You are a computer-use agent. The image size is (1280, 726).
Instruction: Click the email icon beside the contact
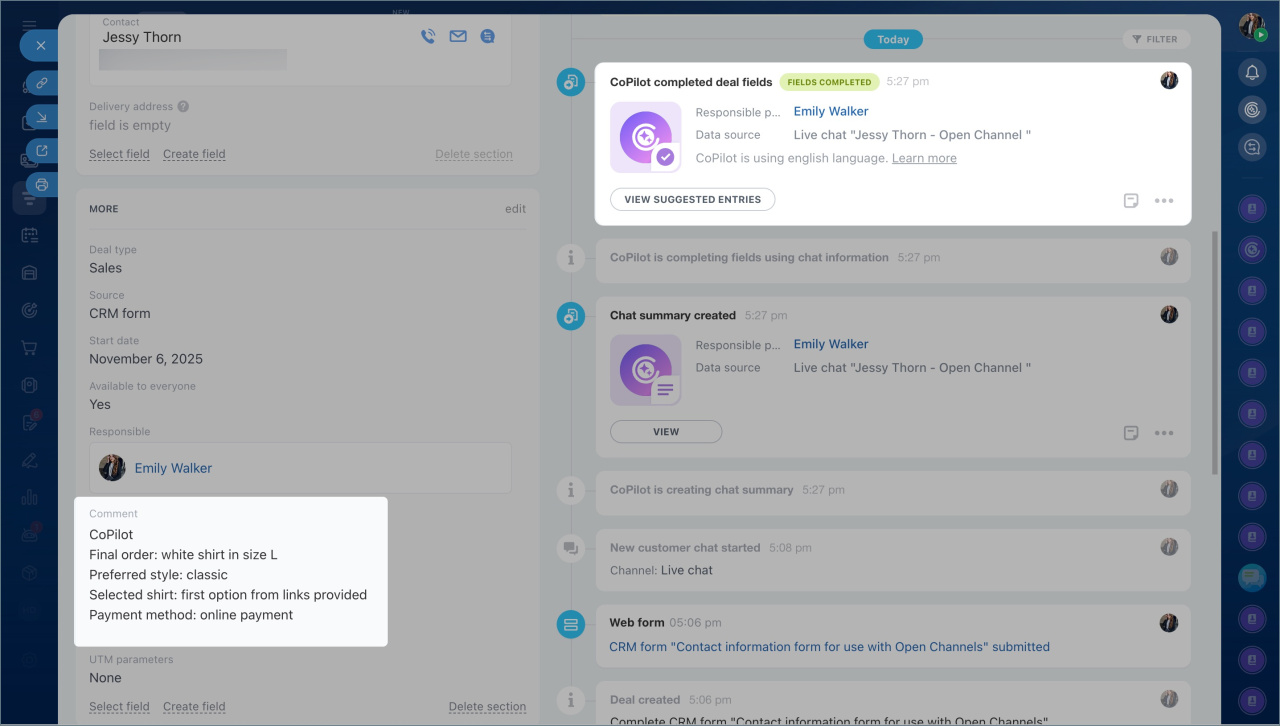pos(458,37)
